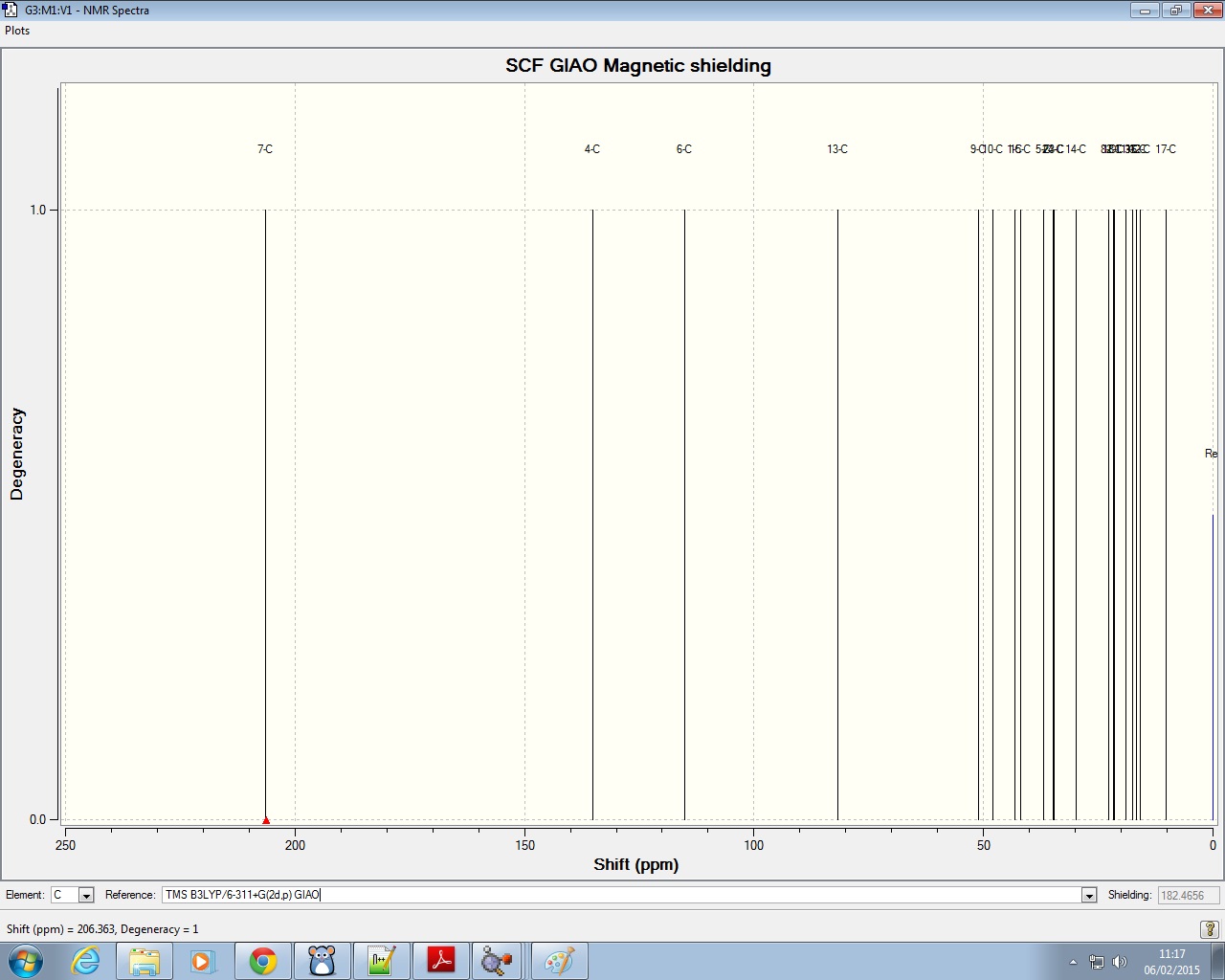Click the 250 tick label on shift axis

pyautogui.click(x=65, y=845)
